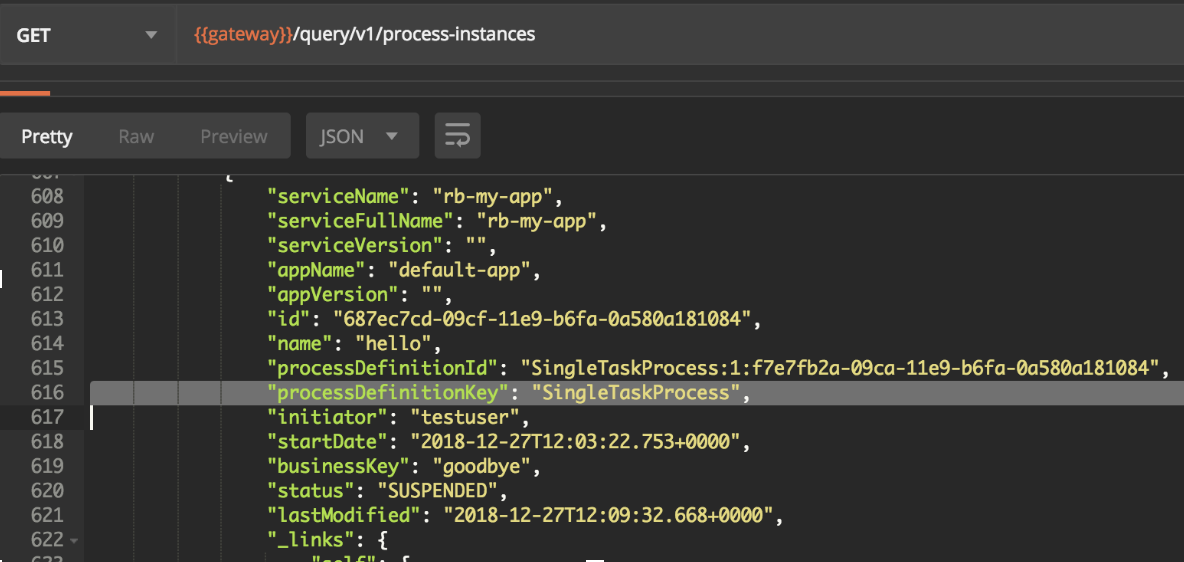The width and height of the screenshot is (1184, 562).
Task: Click the "lastModified" key
Action: click(x=344, y=515)
